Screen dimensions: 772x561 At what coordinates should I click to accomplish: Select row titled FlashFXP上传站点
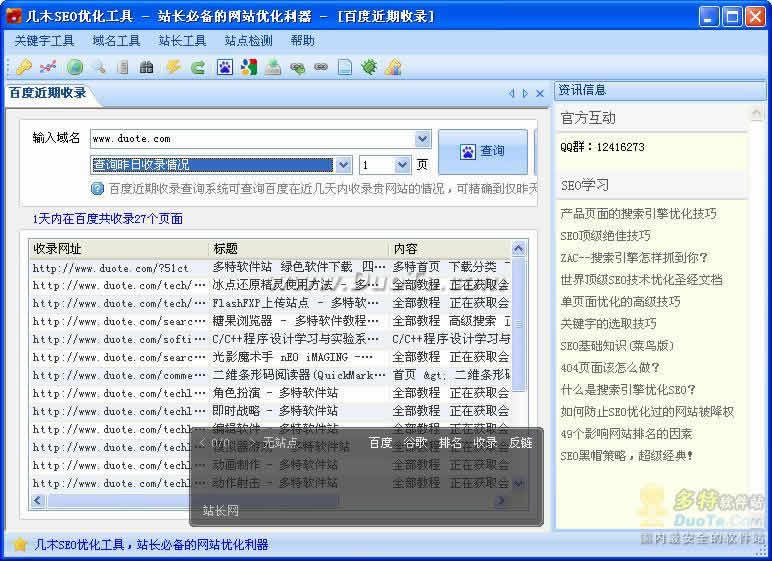[x=270, y=303]
